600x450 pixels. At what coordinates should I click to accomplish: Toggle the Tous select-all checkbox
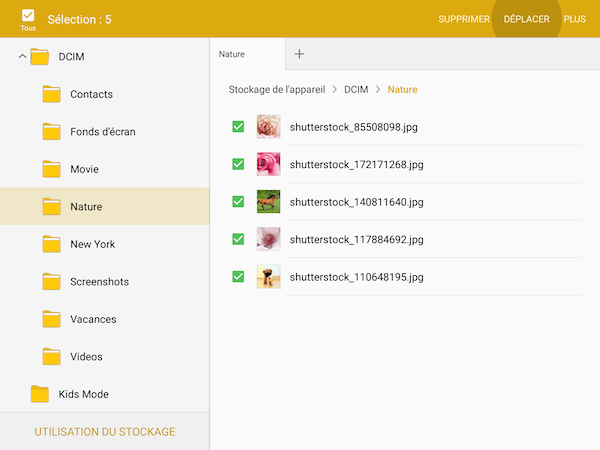pyautogui.click(x=28, y=16)
